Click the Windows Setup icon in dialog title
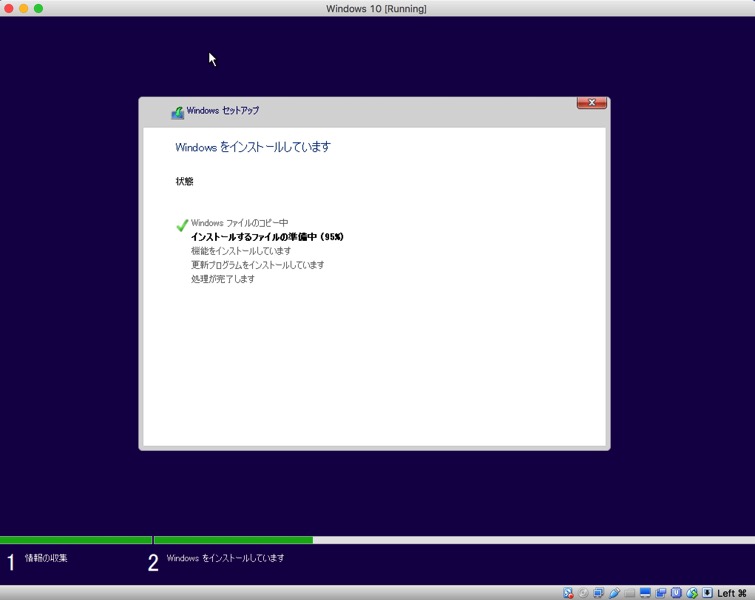The width and height of the screenshot is (755, 600). click(x=178, y=113)
